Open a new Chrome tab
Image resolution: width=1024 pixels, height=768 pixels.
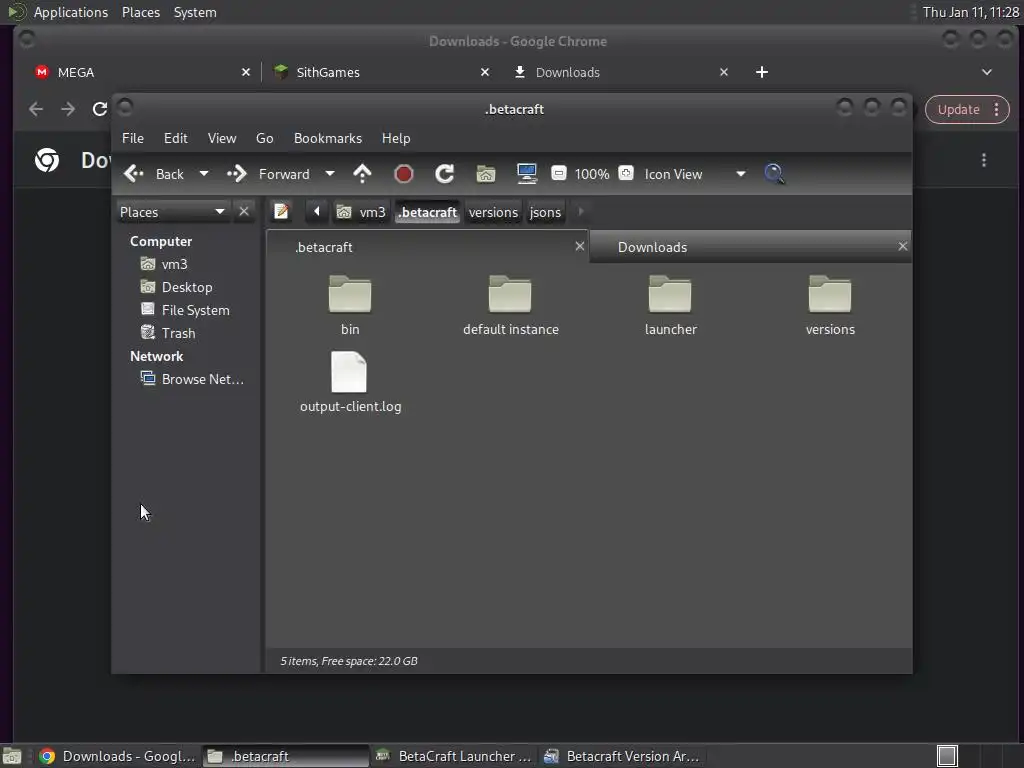[761, 72]
